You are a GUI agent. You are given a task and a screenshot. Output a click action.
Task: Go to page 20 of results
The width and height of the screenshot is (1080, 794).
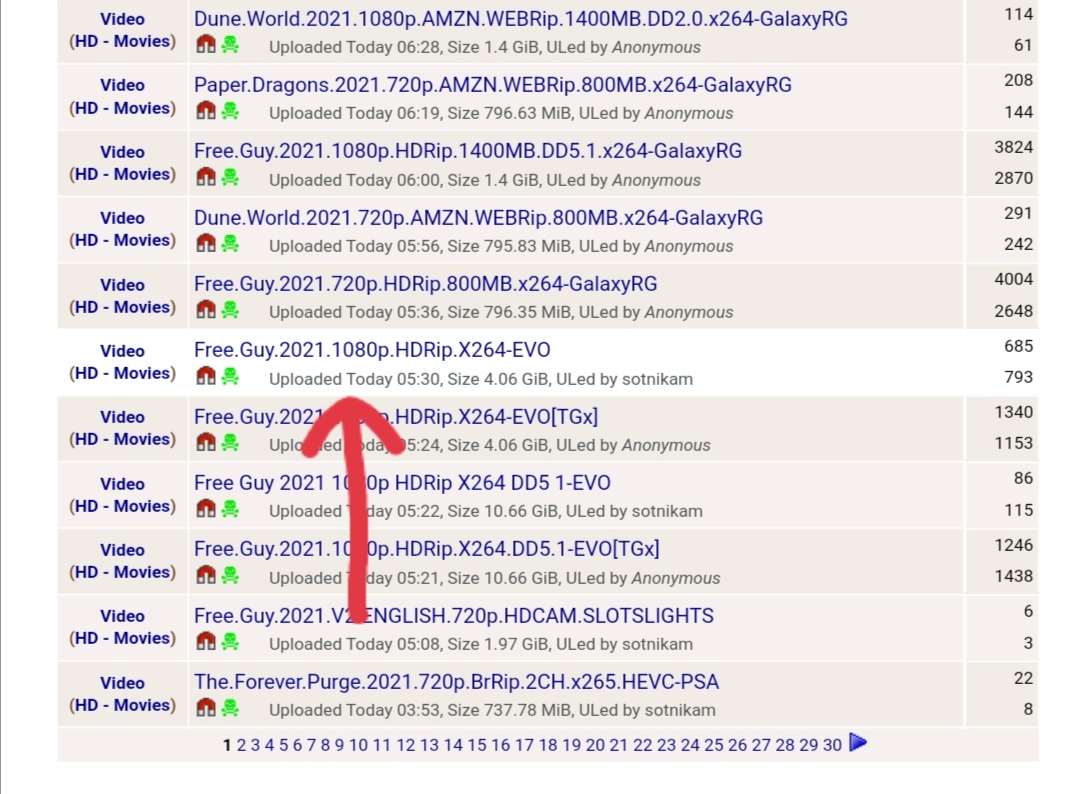[x=595, y=745]
